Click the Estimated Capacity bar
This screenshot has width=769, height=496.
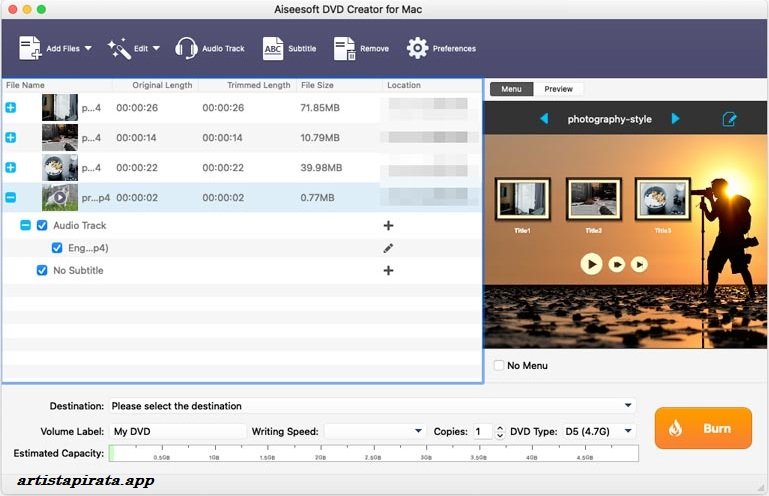374,453
